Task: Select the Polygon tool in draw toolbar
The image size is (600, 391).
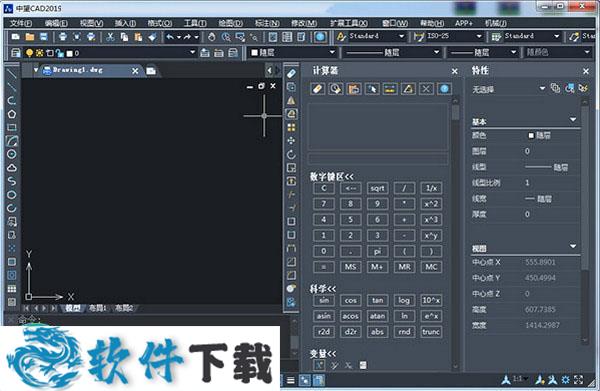Action: (12, 114)
